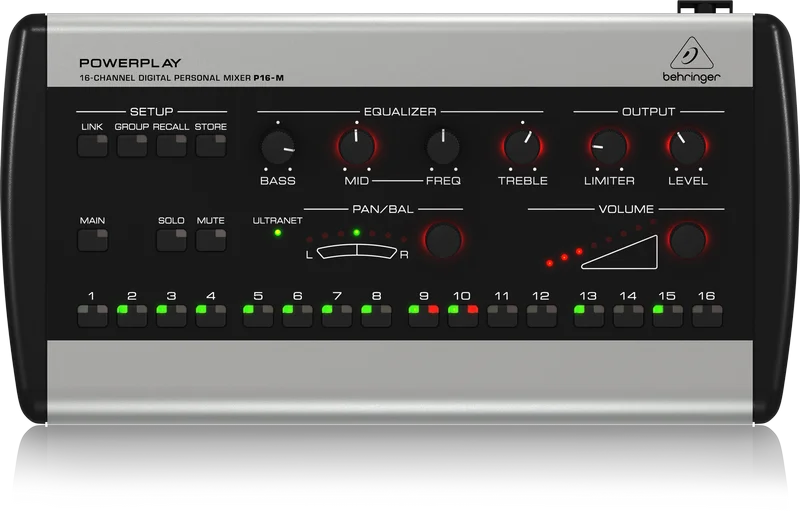
Task: Select channel 1 button
Action: (x=92, y=315)
